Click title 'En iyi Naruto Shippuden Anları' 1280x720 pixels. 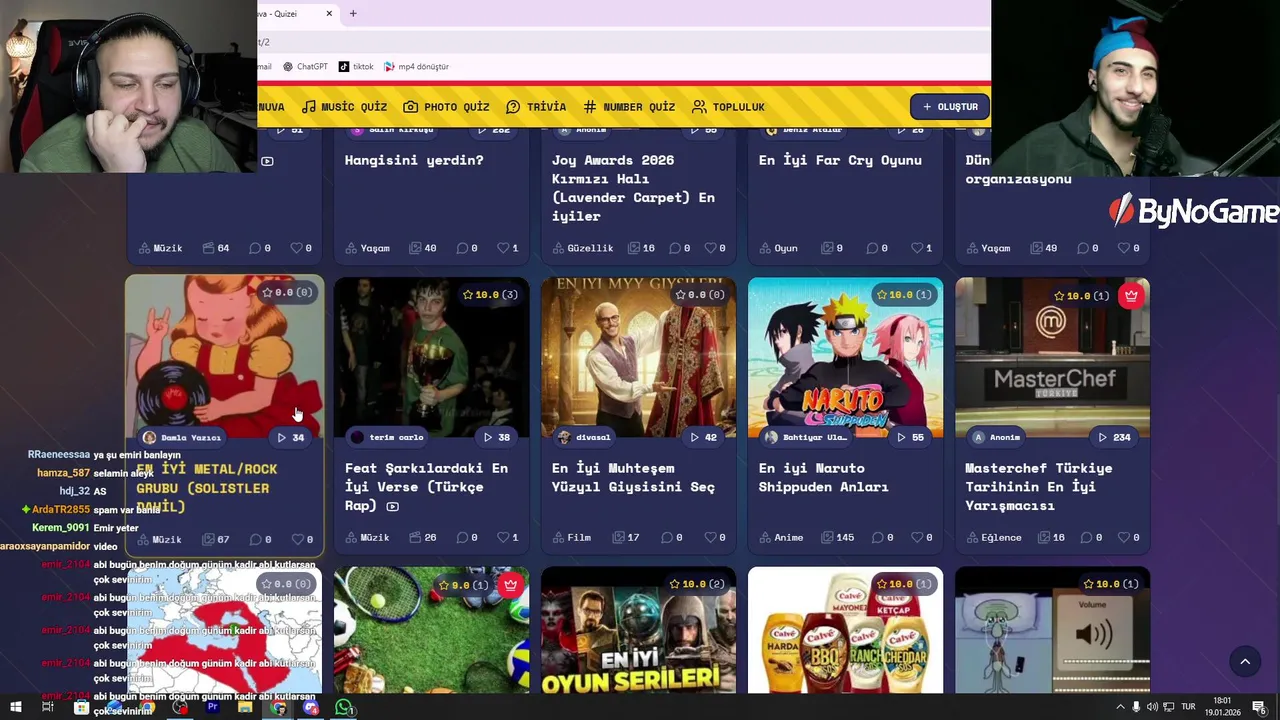823,477
